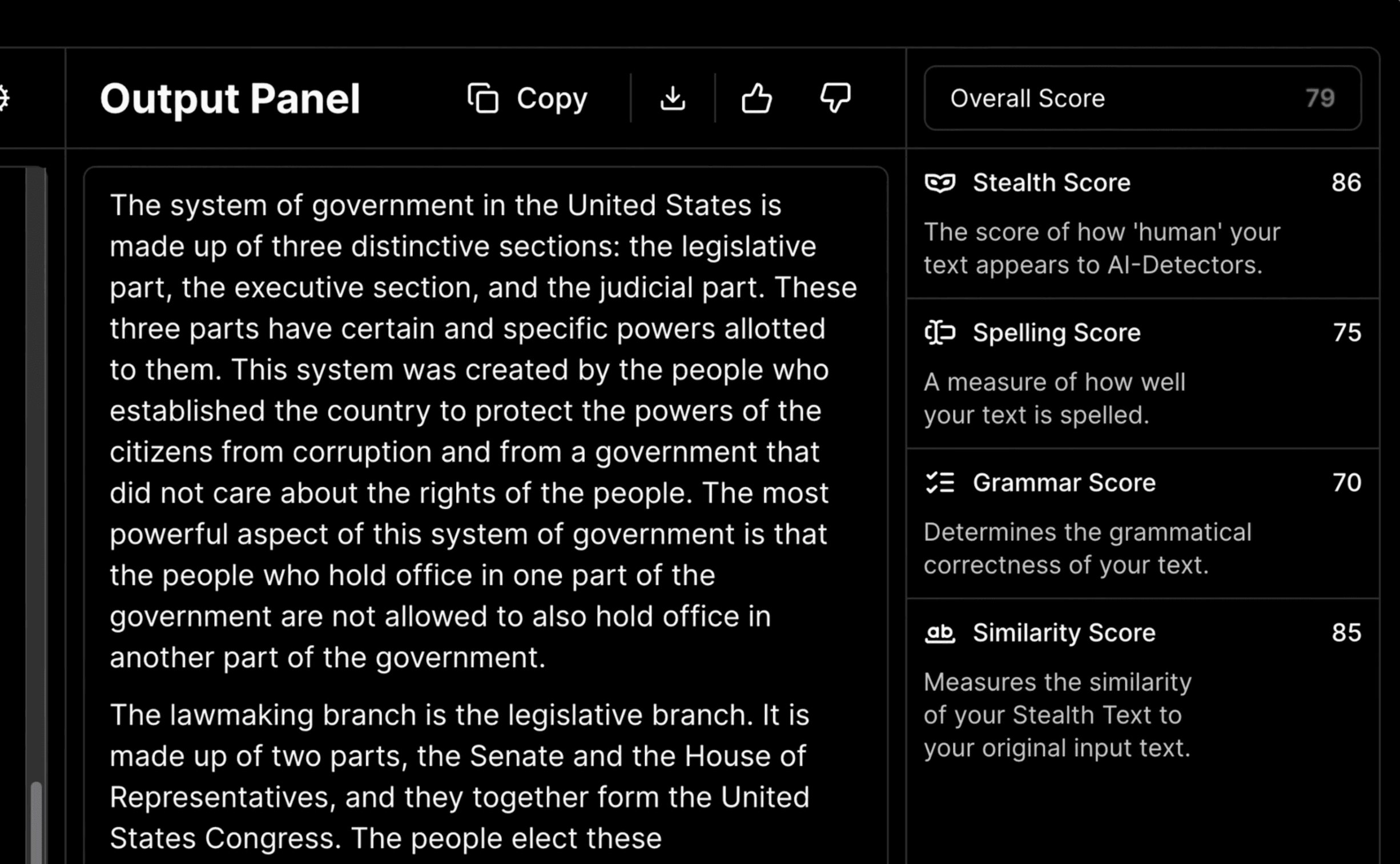
Task: Click the Stealth Score label
Action: pyautogui.click(x=1051, y=183)
